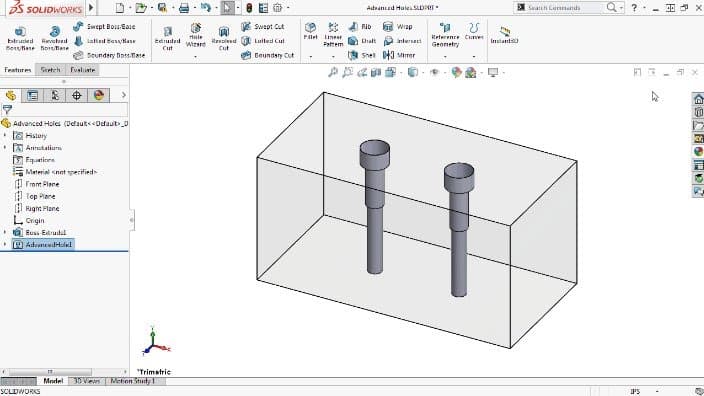The width and height of the screenshot is (704, 396).
Task: Expand the History tree node
Action: tap(5, 135)
